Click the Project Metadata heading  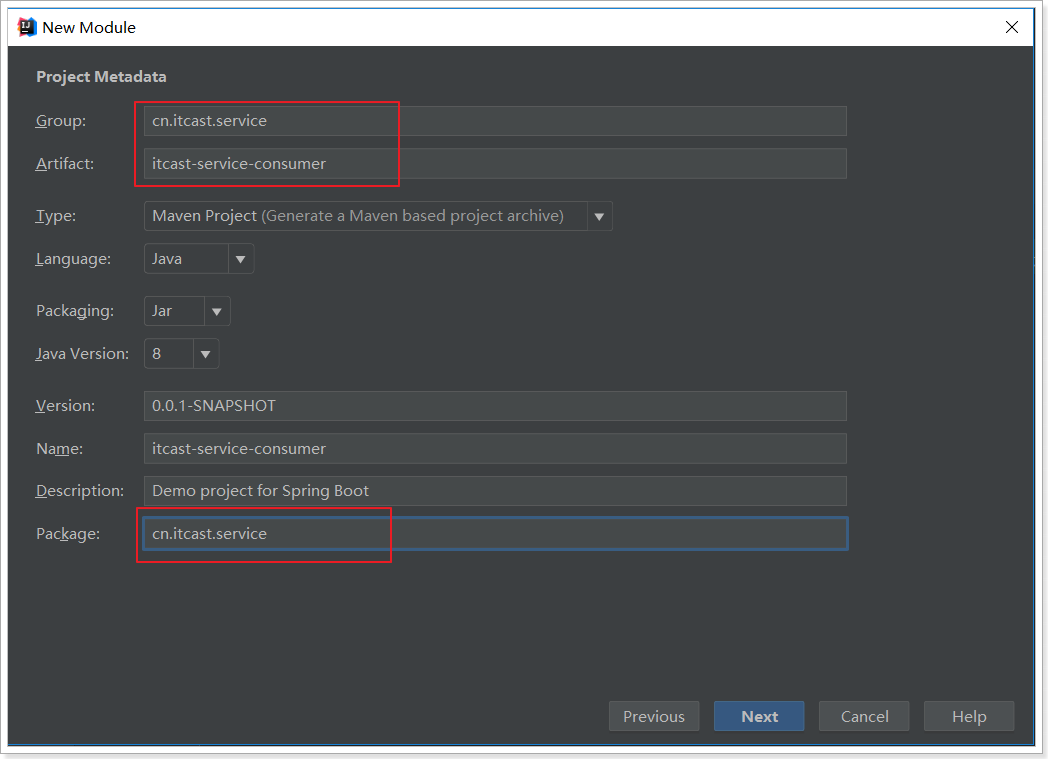(x=101, y=77)
